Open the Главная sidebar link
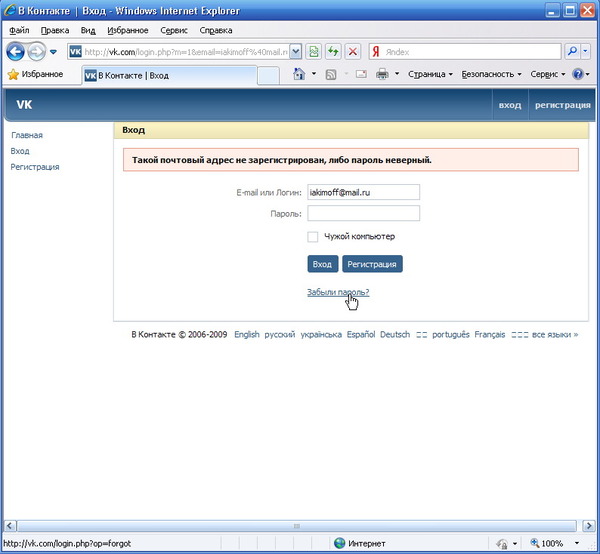 [x=27, y=135]
